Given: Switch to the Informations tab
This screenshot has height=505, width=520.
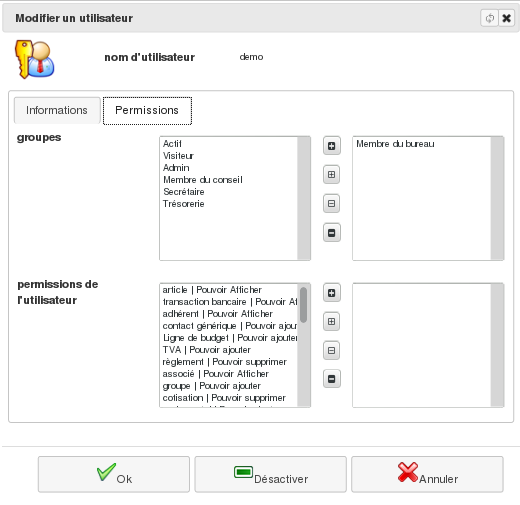Looking at the screenshot, I should click(x=57, y=110).
